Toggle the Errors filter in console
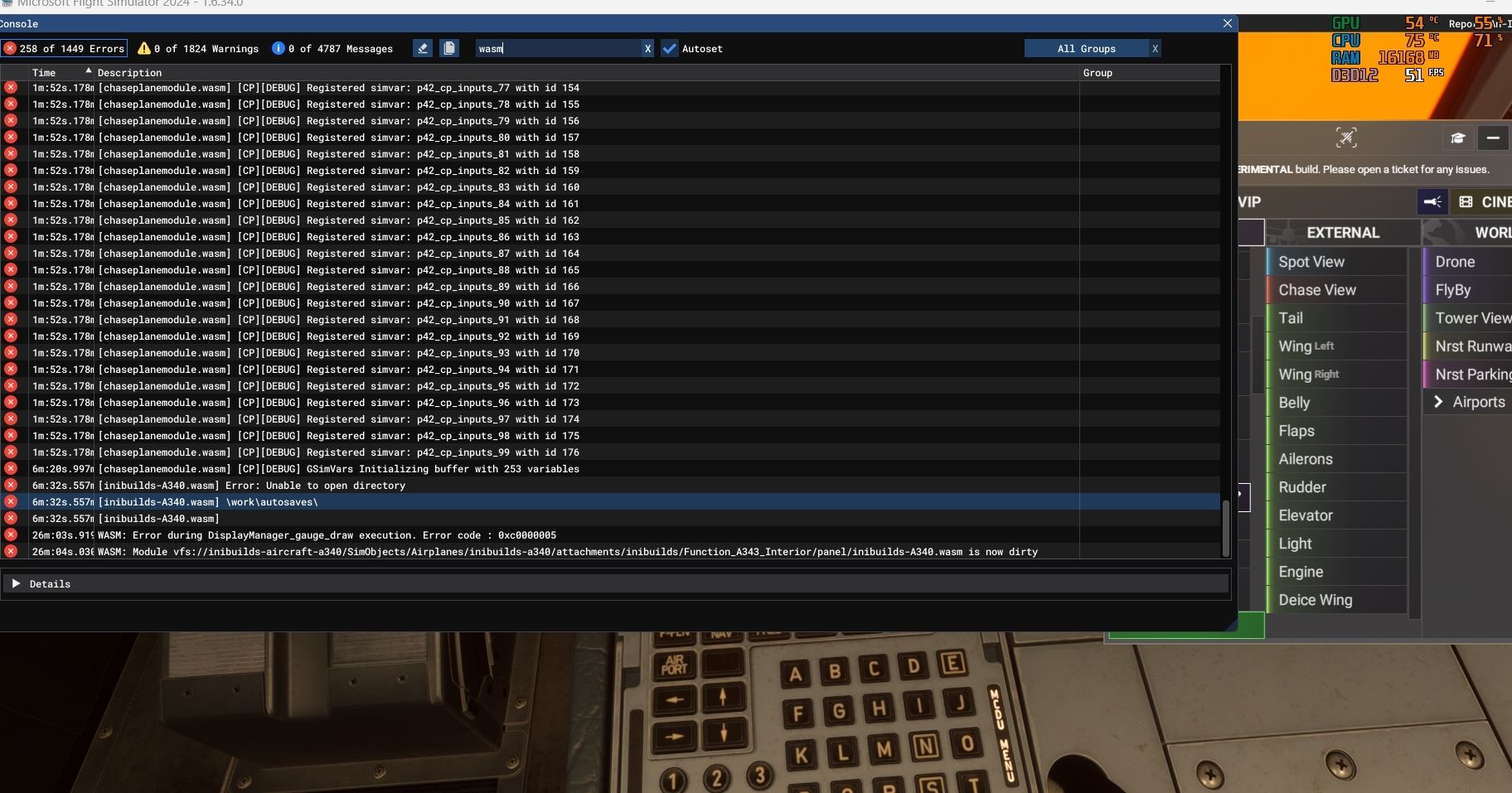Viewport: 1512px width, 793px height. (64, 49)
